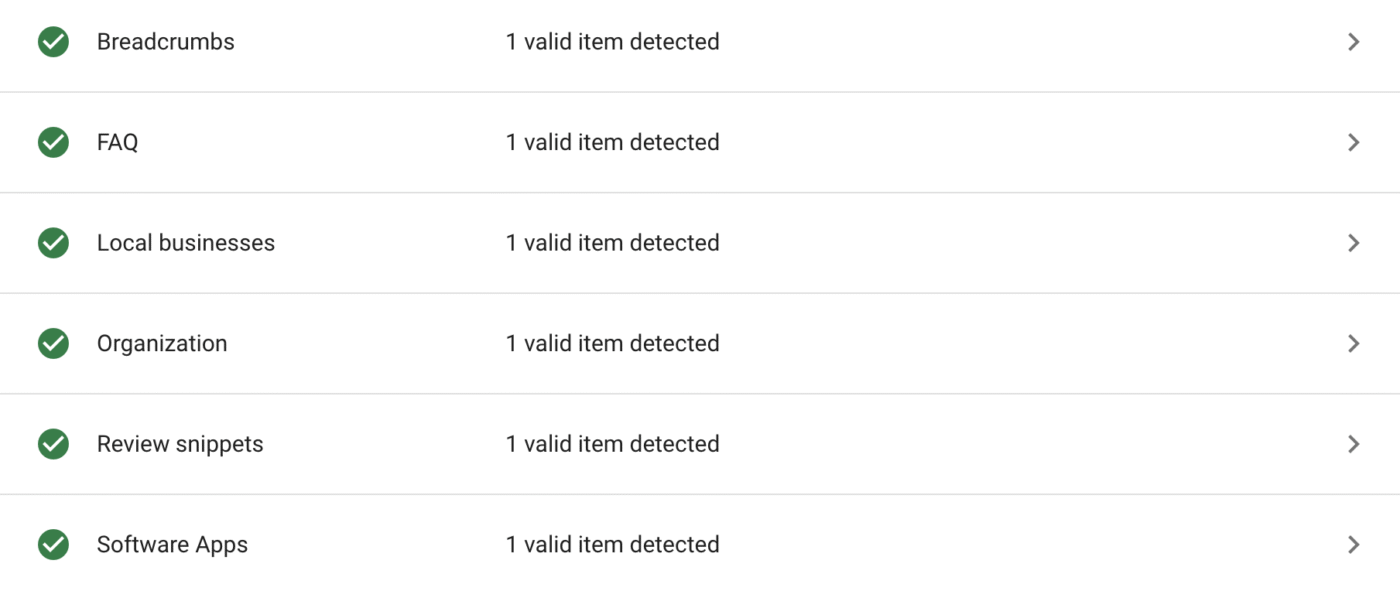
Task: Click the green checkmark next to Breadcrumbs
Action: click(52, 42)
